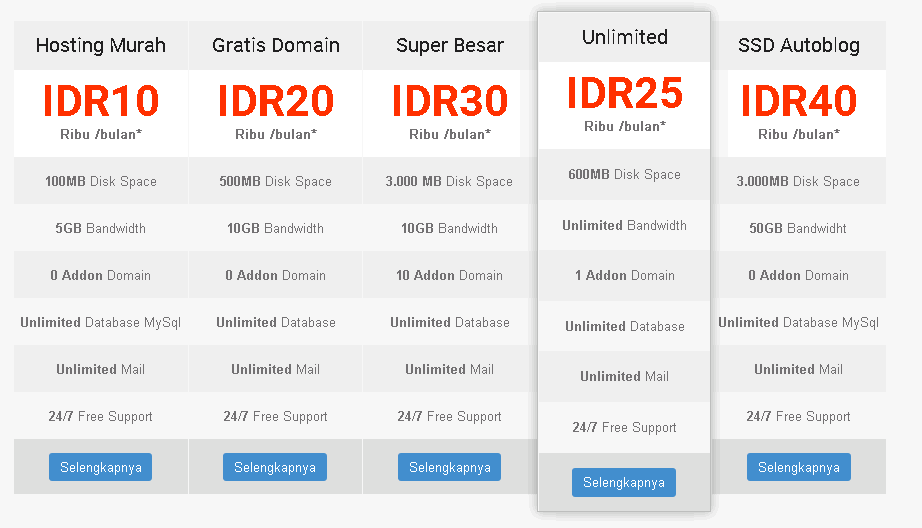Click 10GB Bandwidth in Super Besar column

(449, 228)
